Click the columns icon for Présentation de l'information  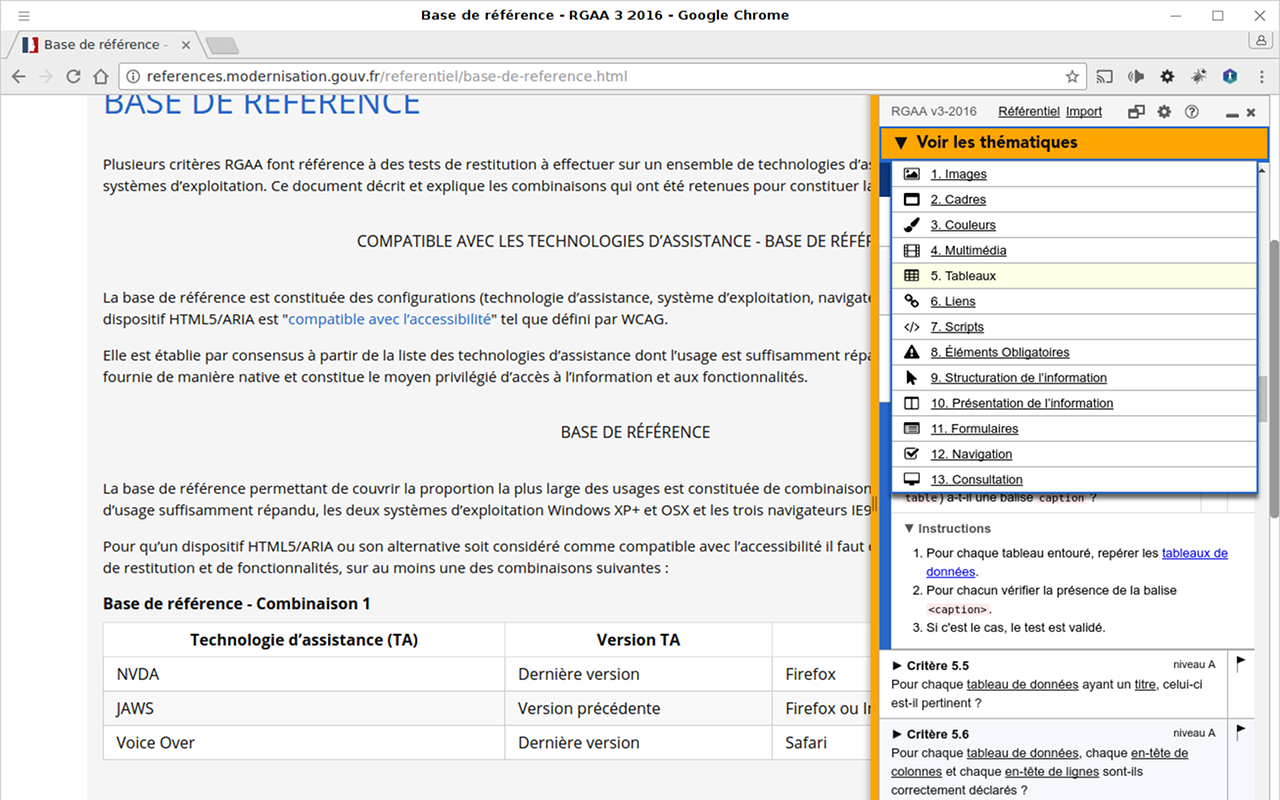coord(911,403)
